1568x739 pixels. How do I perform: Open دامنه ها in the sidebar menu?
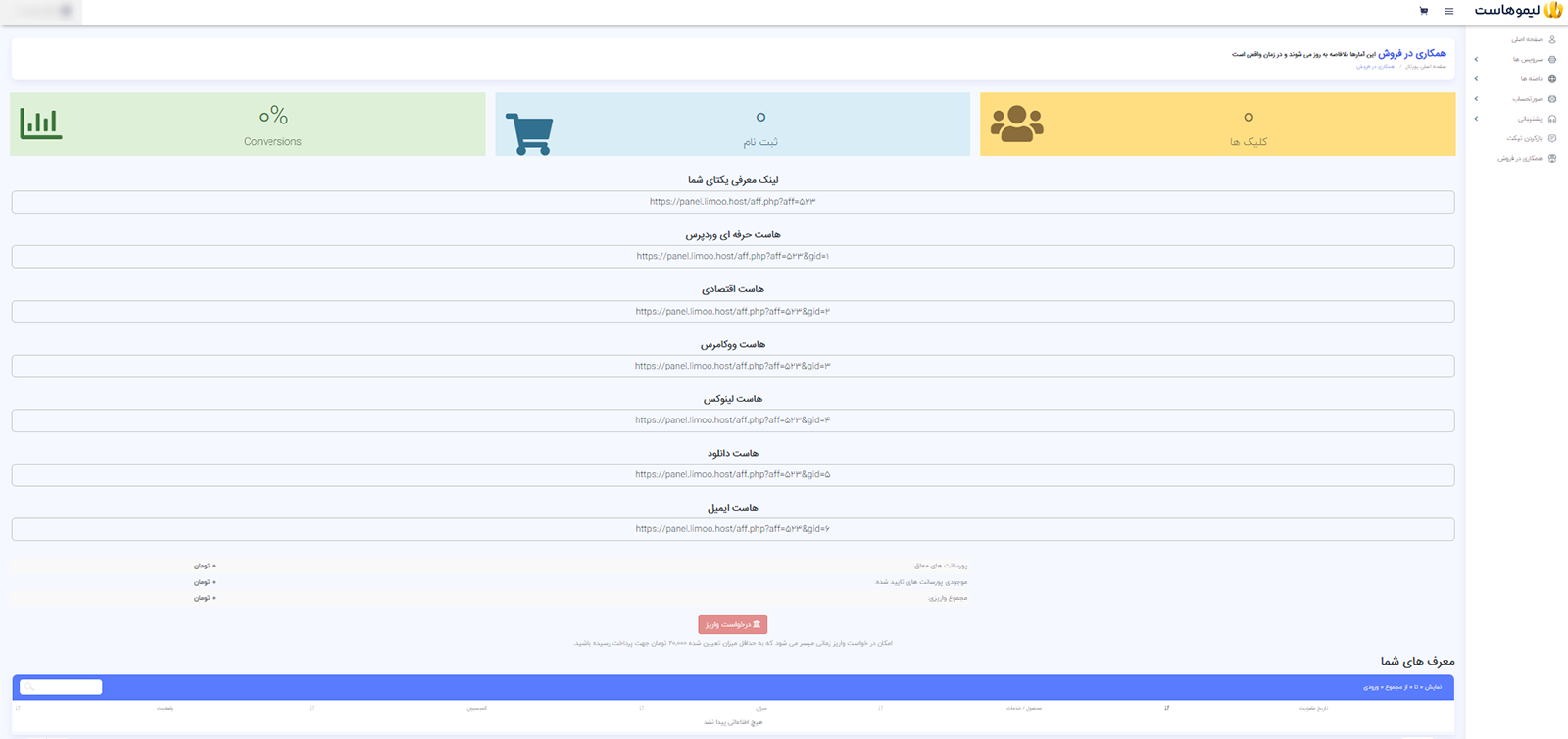(x=1531, y=78)
